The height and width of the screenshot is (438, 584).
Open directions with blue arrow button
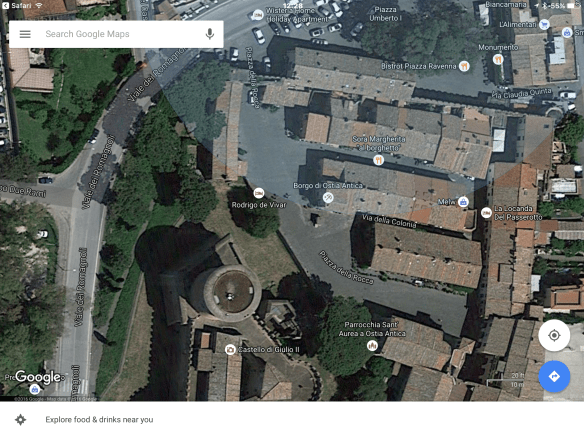point(554,376)
